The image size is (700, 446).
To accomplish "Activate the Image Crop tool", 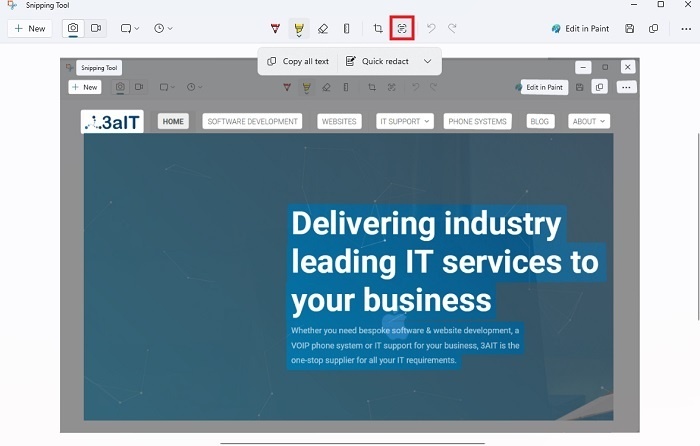I will tap(378, 29).
